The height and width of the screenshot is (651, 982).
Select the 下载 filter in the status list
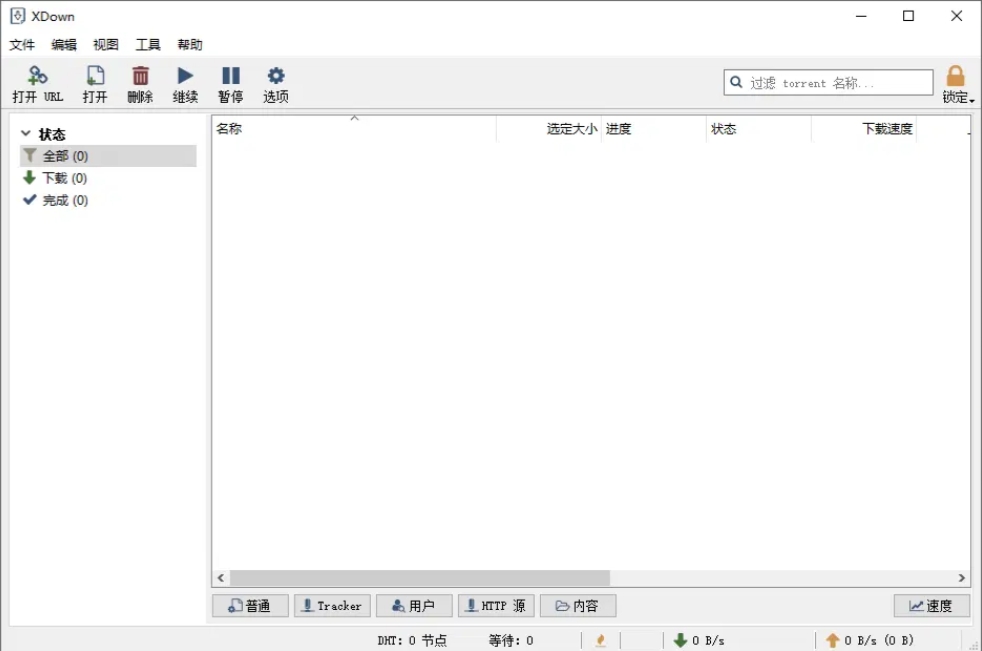pos(64,177)
